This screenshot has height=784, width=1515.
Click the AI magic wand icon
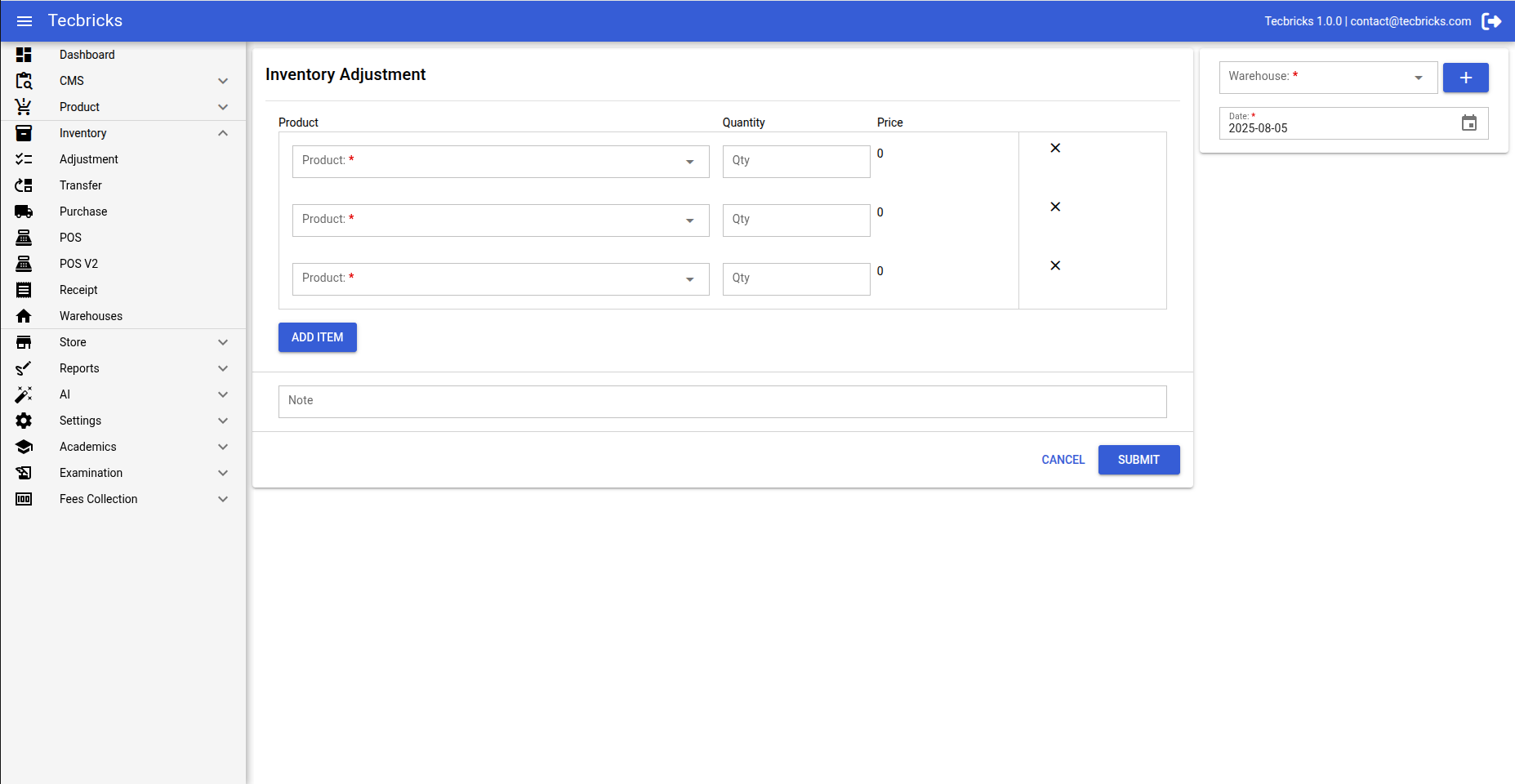click(24, 394)
